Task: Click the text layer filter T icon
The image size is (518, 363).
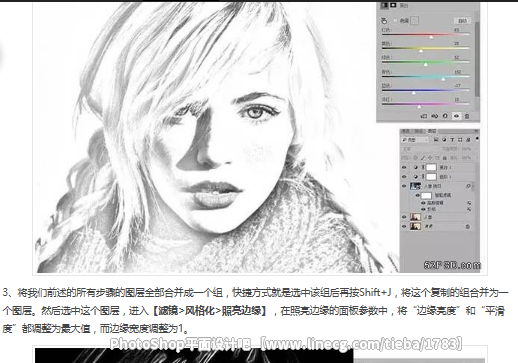Action: coord(452,140)
